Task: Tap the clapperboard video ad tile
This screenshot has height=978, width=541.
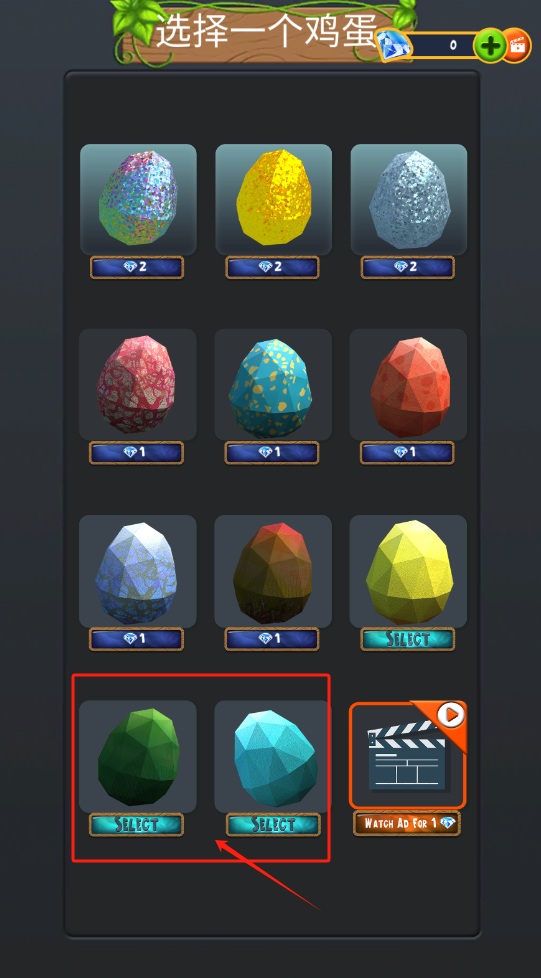Action: click(407, 755)
